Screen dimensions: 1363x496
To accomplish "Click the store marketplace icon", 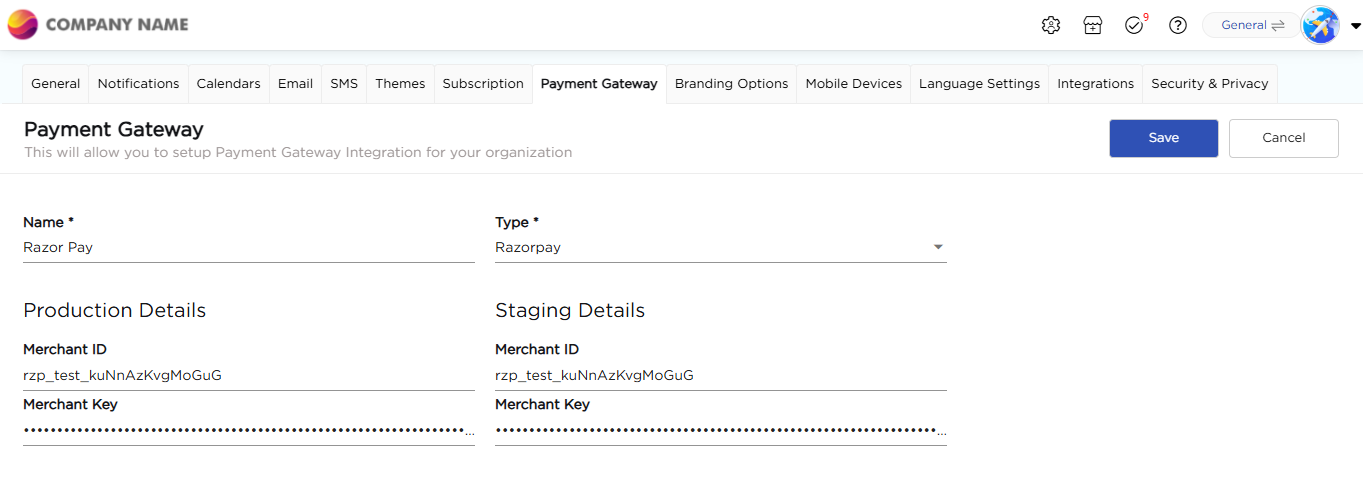I will click(1093, 25).
